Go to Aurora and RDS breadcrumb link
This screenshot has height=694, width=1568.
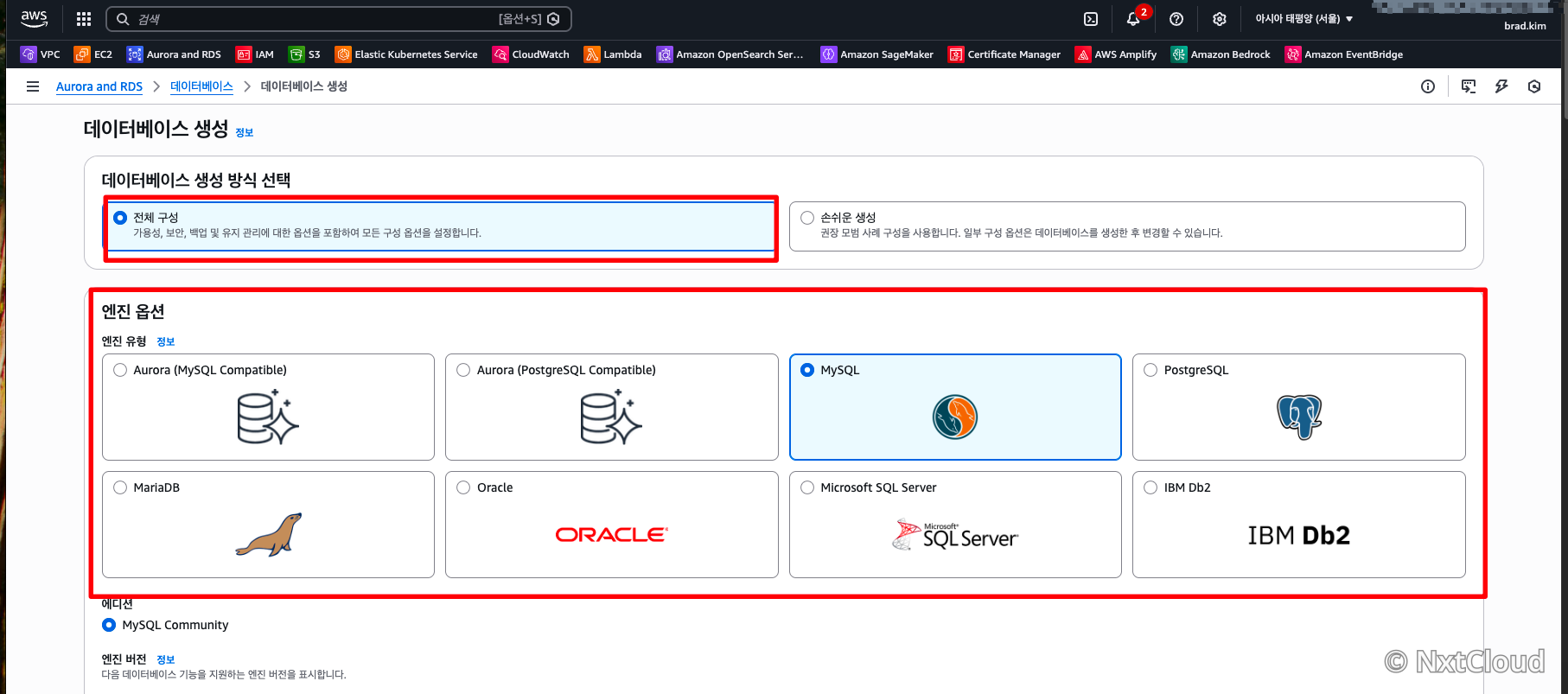tap(99, 86)
